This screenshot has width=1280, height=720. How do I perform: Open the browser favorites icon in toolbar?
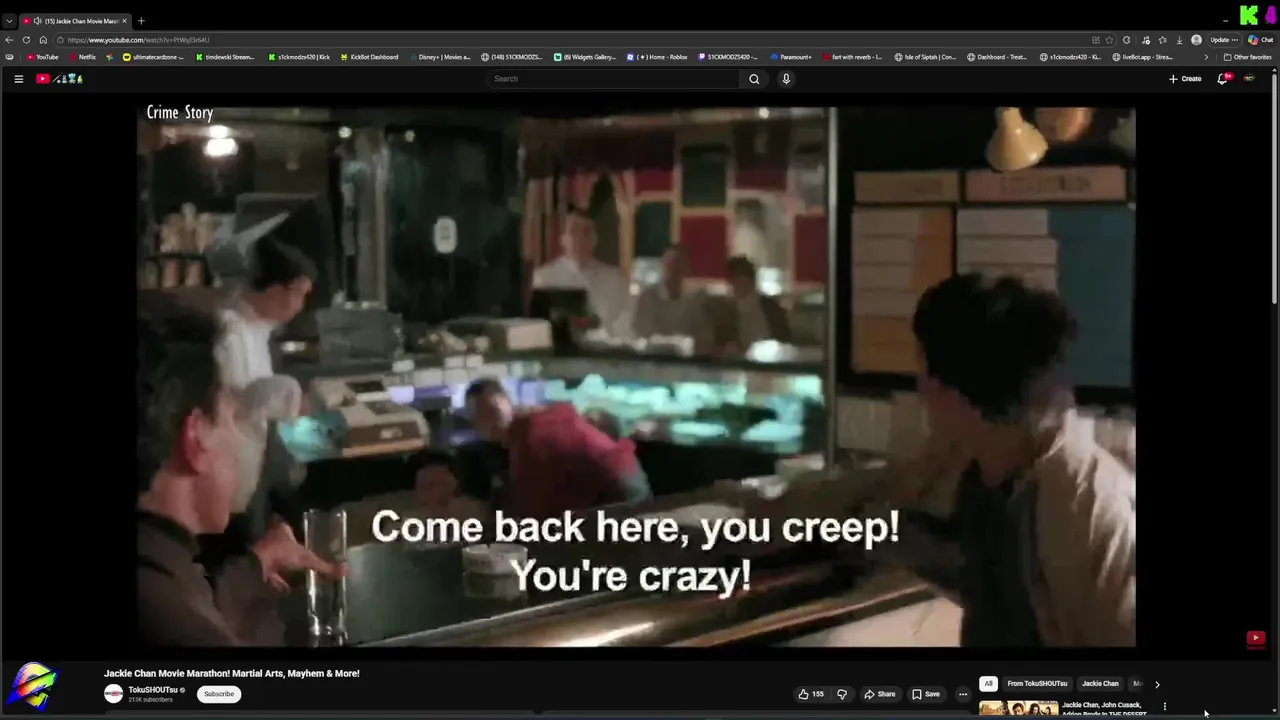(x=1162, y=40)
